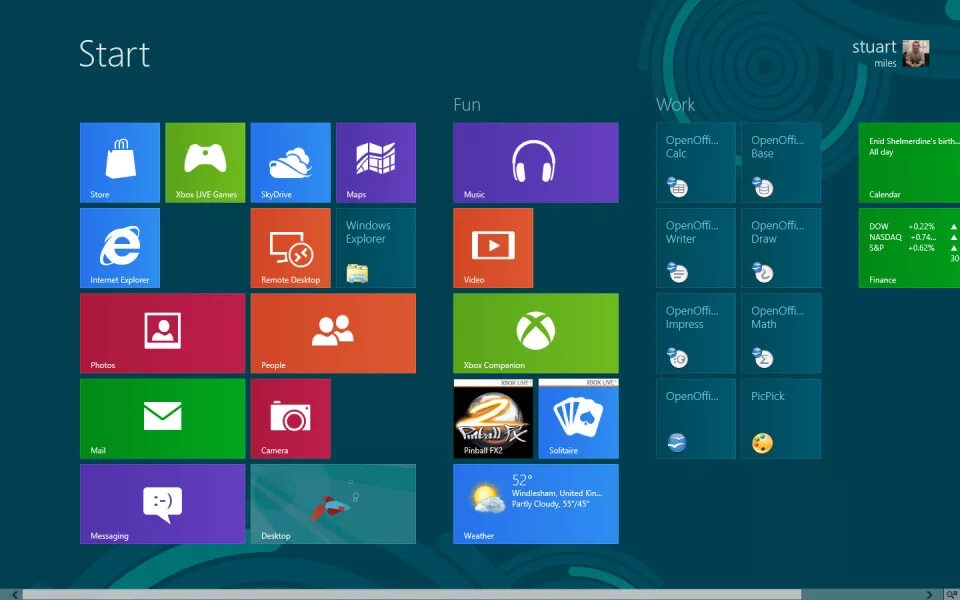Open Remote Desktop

click(x=290, y=247)
